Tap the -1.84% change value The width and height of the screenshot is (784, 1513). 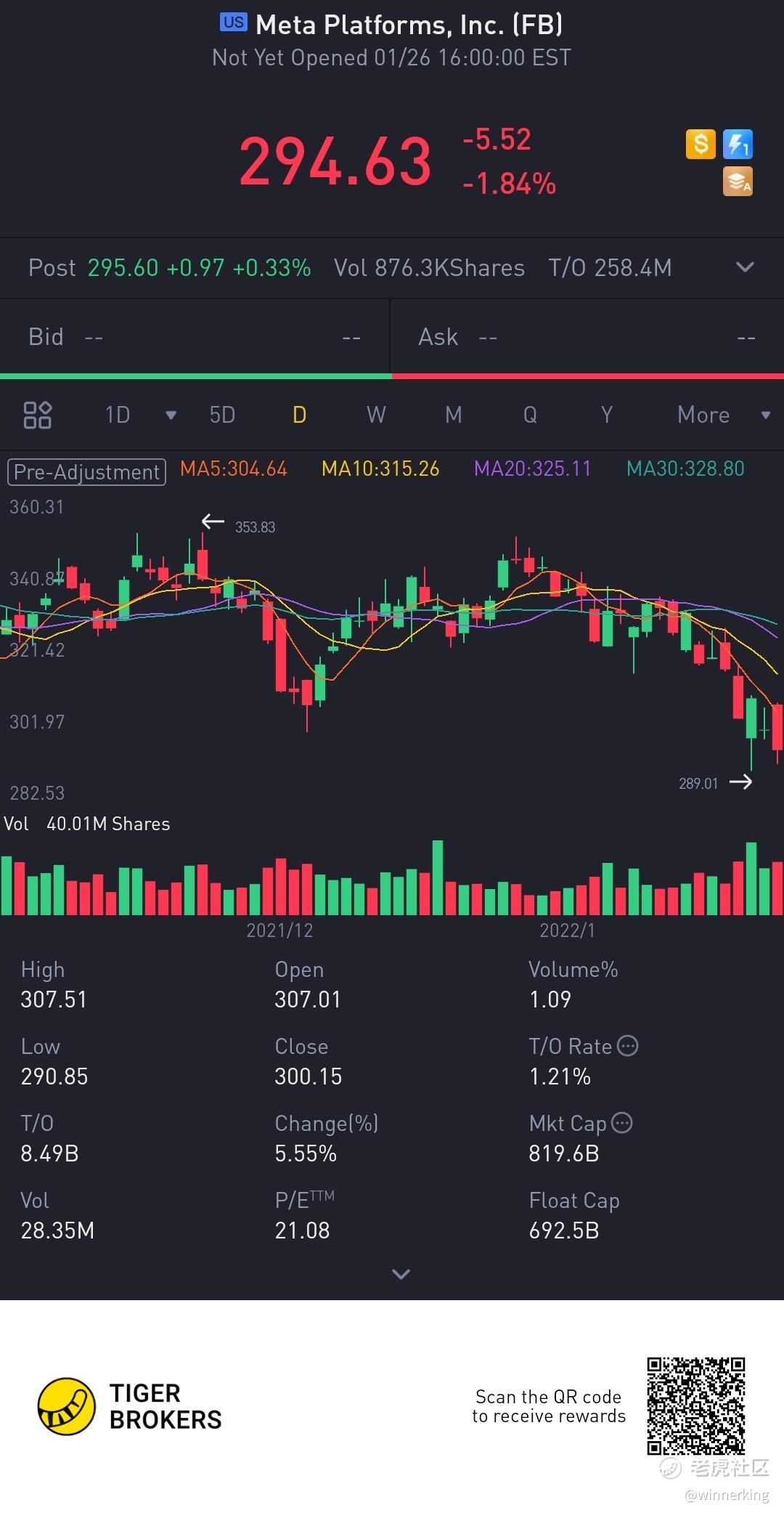tap(510, 183)
